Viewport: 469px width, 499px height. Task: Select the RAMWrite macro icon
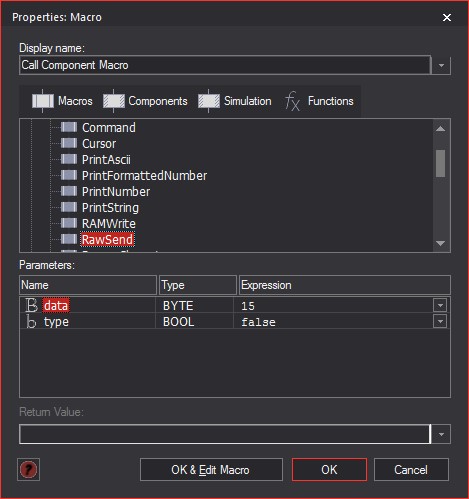pos(69,223)
